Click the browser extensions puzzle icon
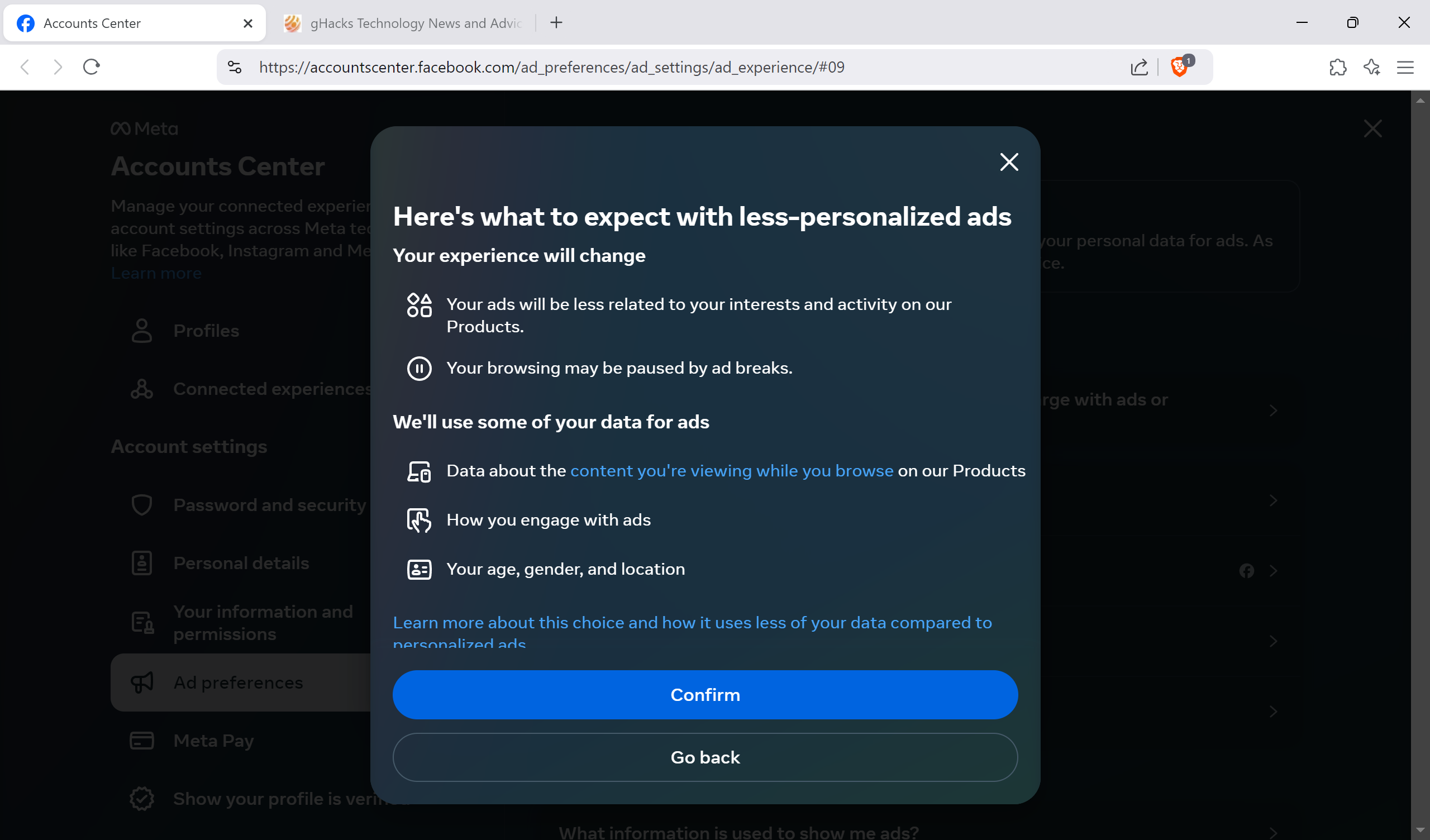 [x=1338, y=67]
